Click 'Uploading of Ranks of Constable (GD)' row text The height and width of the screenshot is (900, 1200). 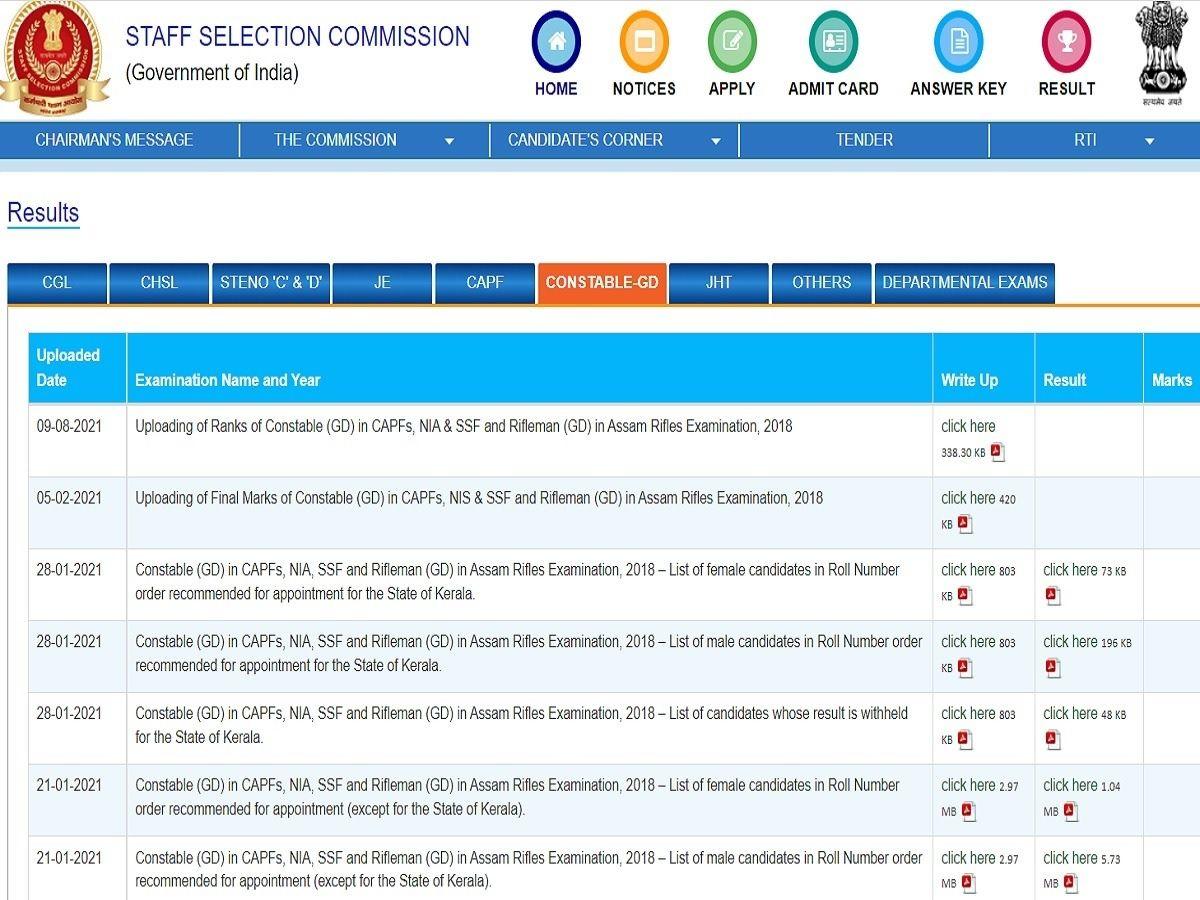[464, 426]
